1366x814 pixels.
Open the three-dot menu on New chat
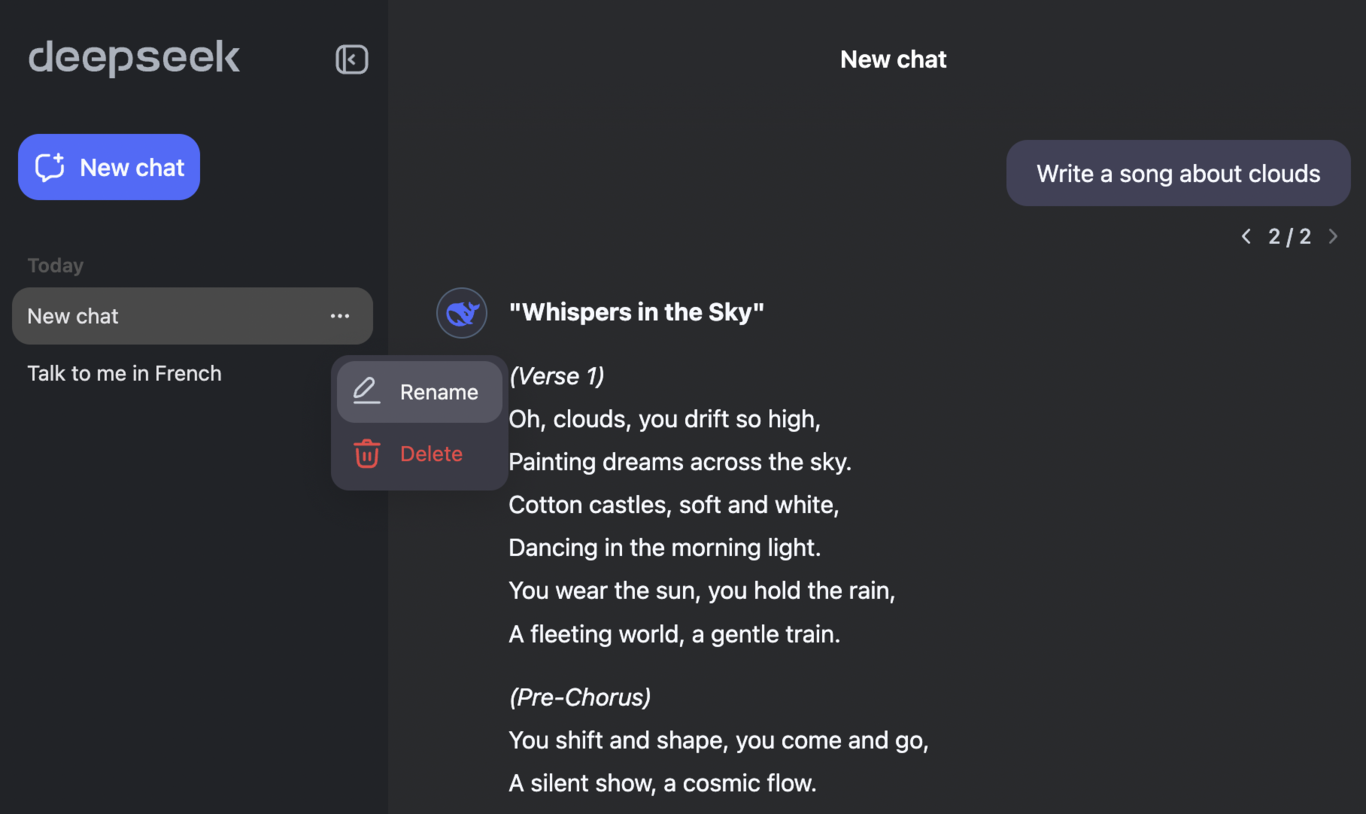(340, 315)
